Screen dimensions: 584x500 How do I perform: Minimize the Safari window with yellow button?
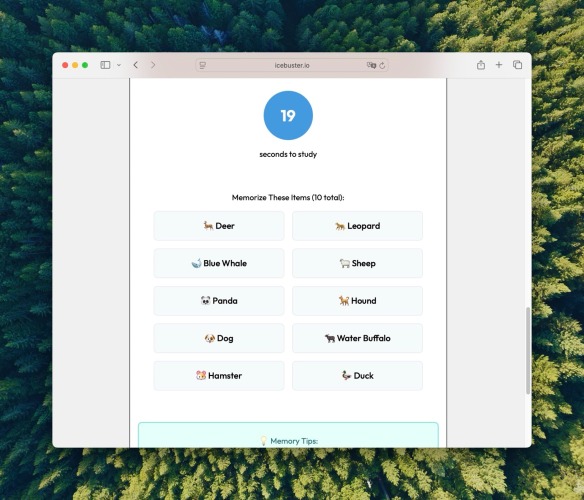pyautogui.click(x=75, y=65)
